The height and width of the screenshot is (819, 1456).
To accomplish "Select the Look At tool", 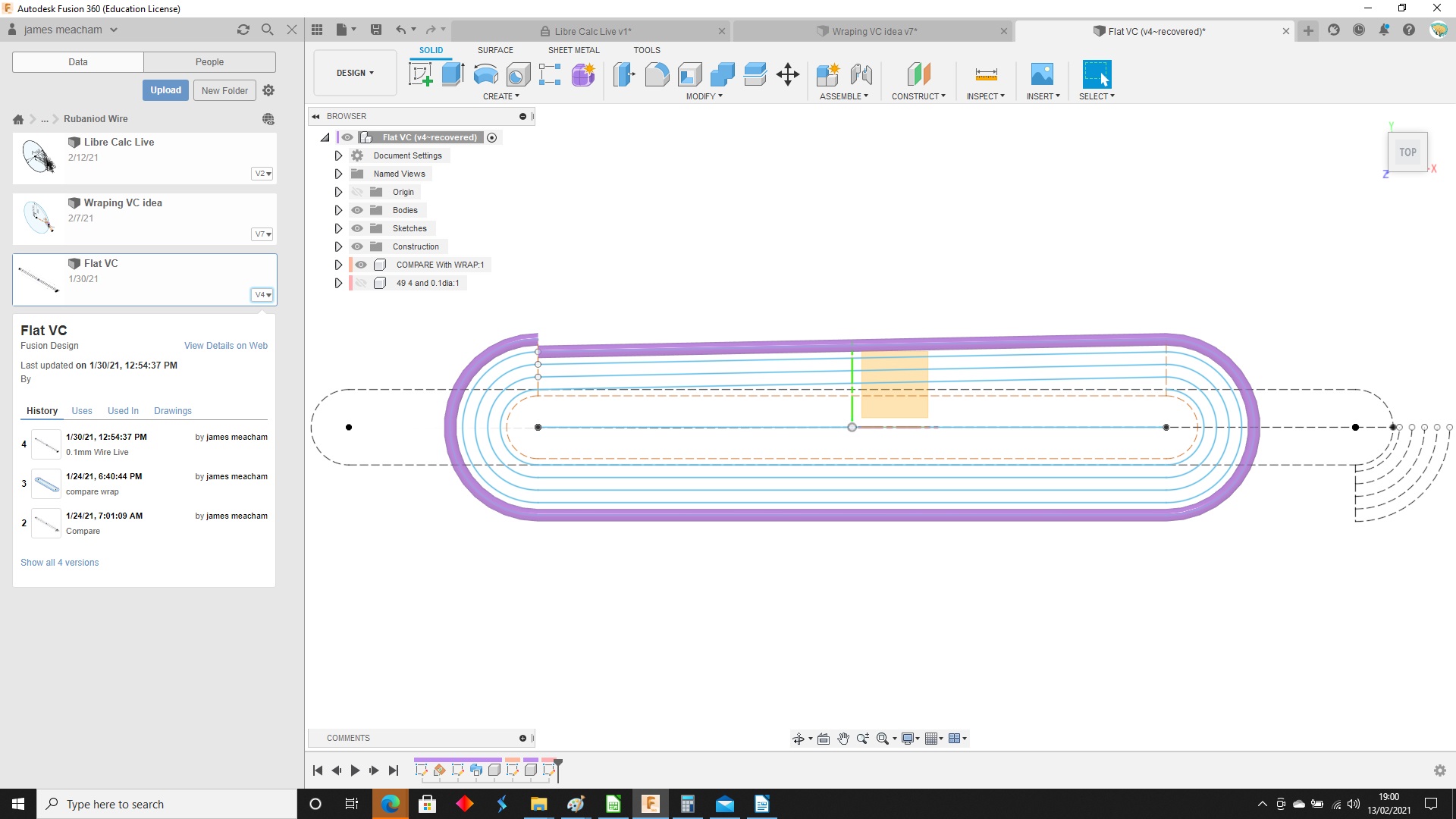I will 824,739.
